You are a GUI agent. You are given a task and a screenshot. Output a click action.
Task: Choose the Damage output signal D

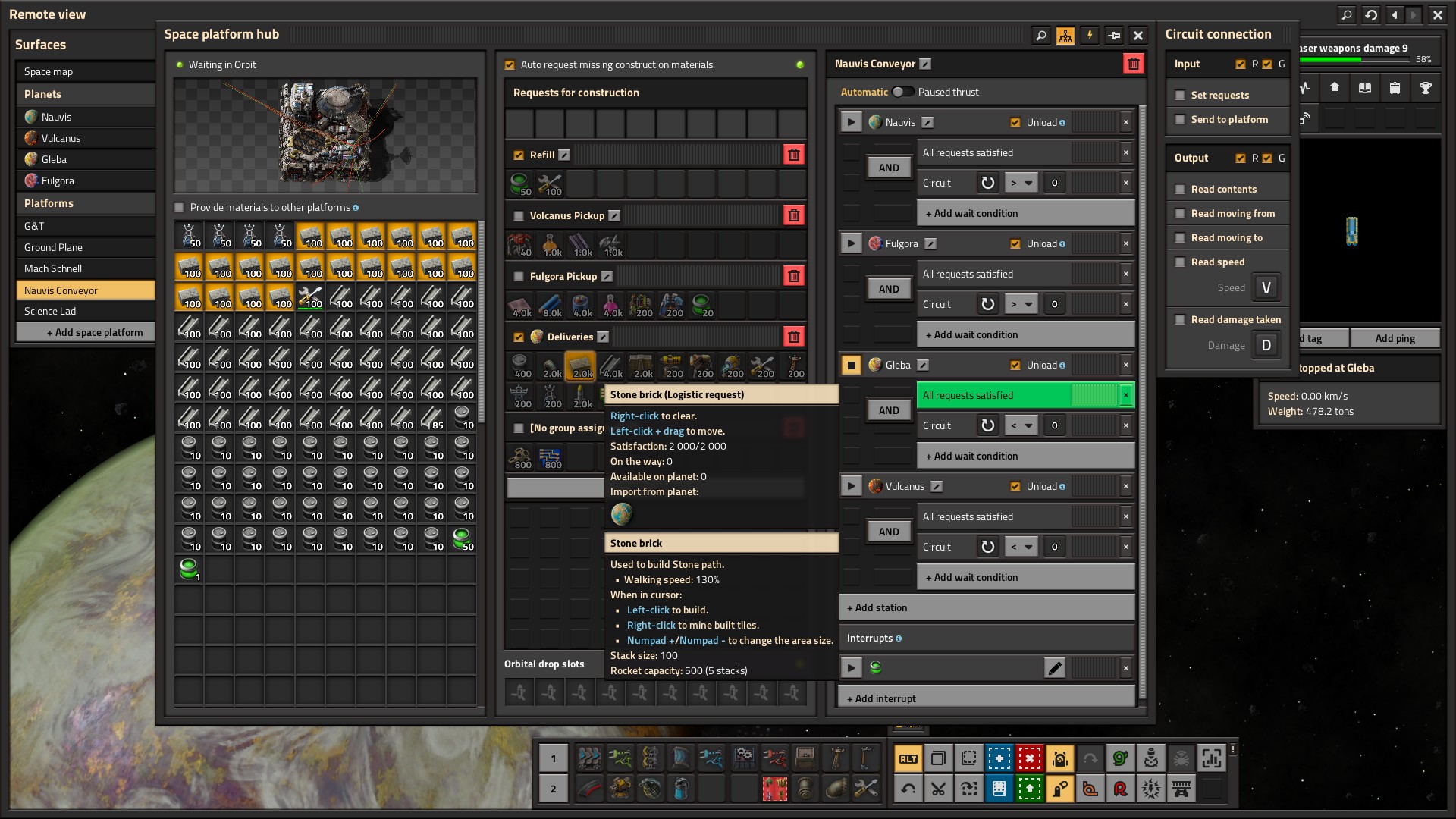point(1266,345)
